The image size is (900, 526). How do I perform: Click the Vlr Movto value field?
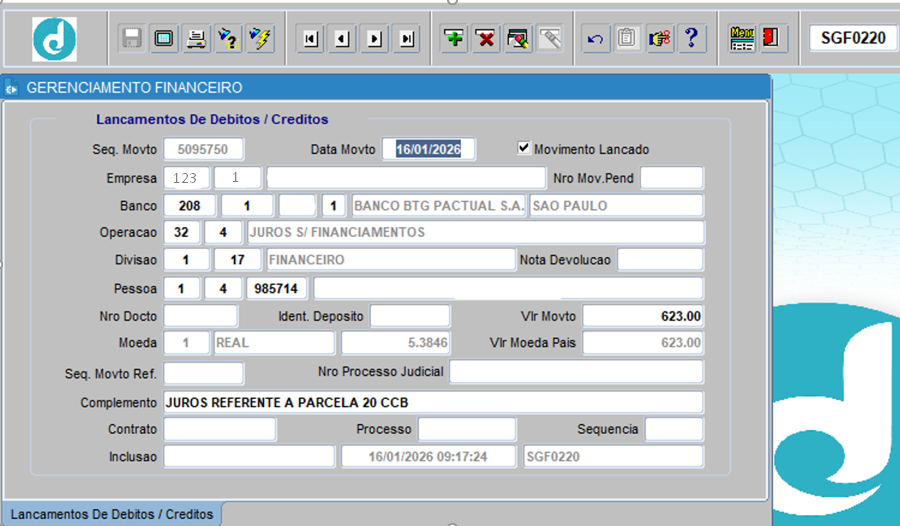tap(643, 316)
